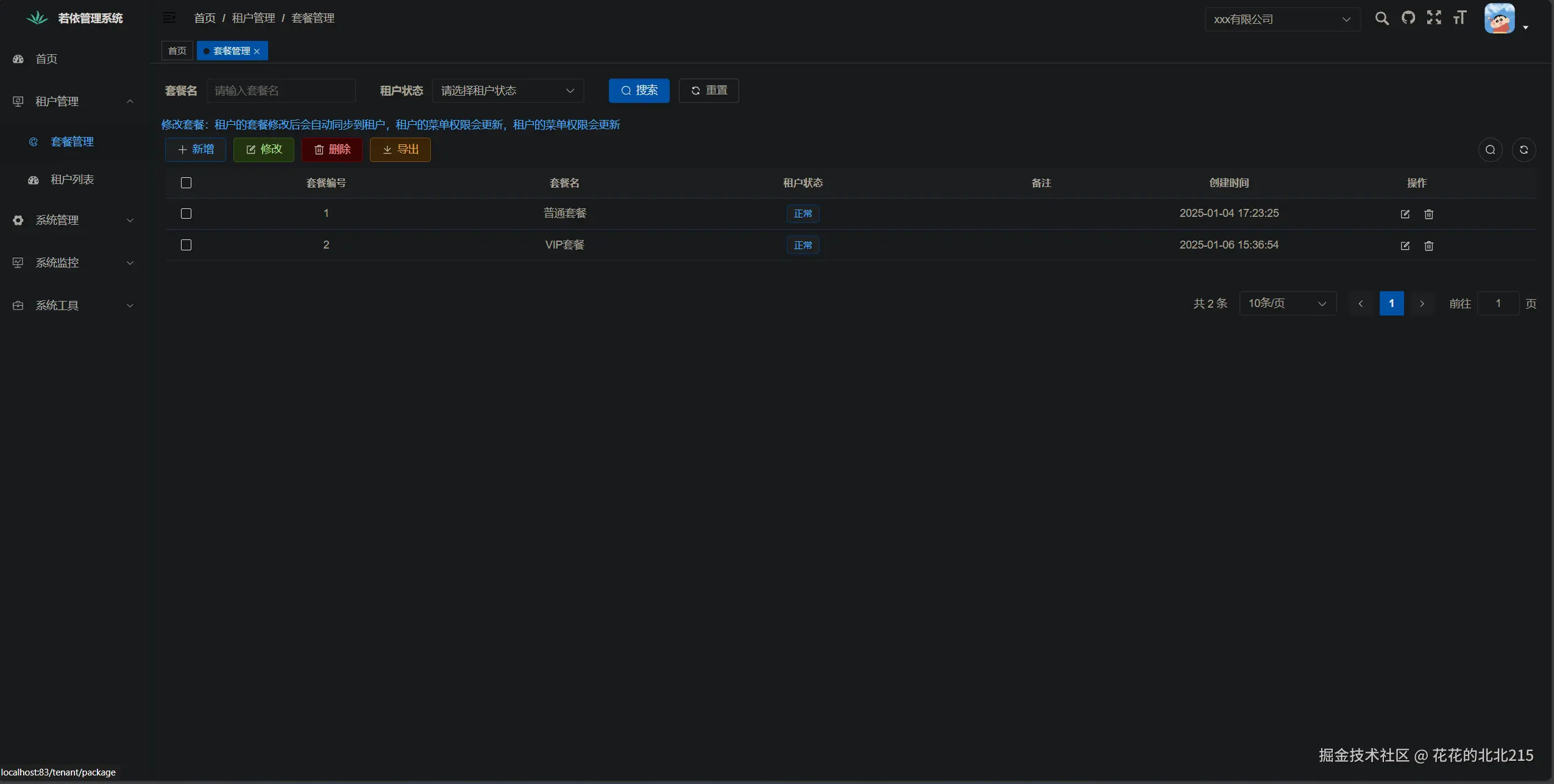The height and width of the screenshot is (784, 1554).
Task: Click the 新增 add button
Action: (196, 150)
